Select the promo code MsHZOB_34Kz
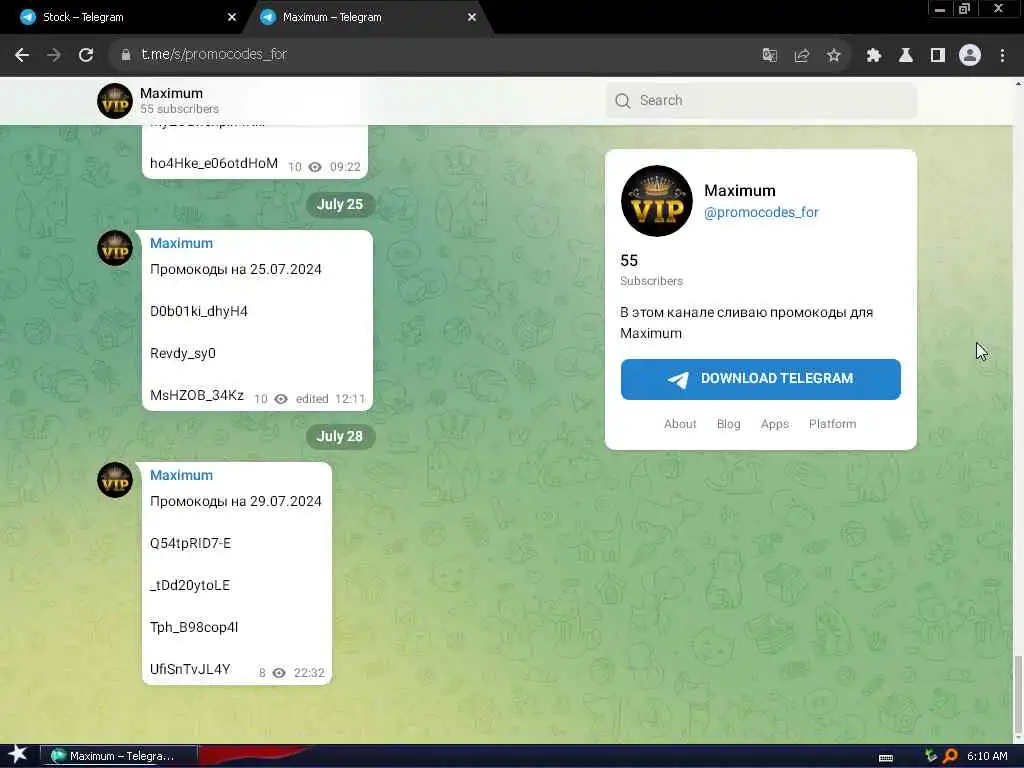1024x768 pixels. click(x=197, y=395)
